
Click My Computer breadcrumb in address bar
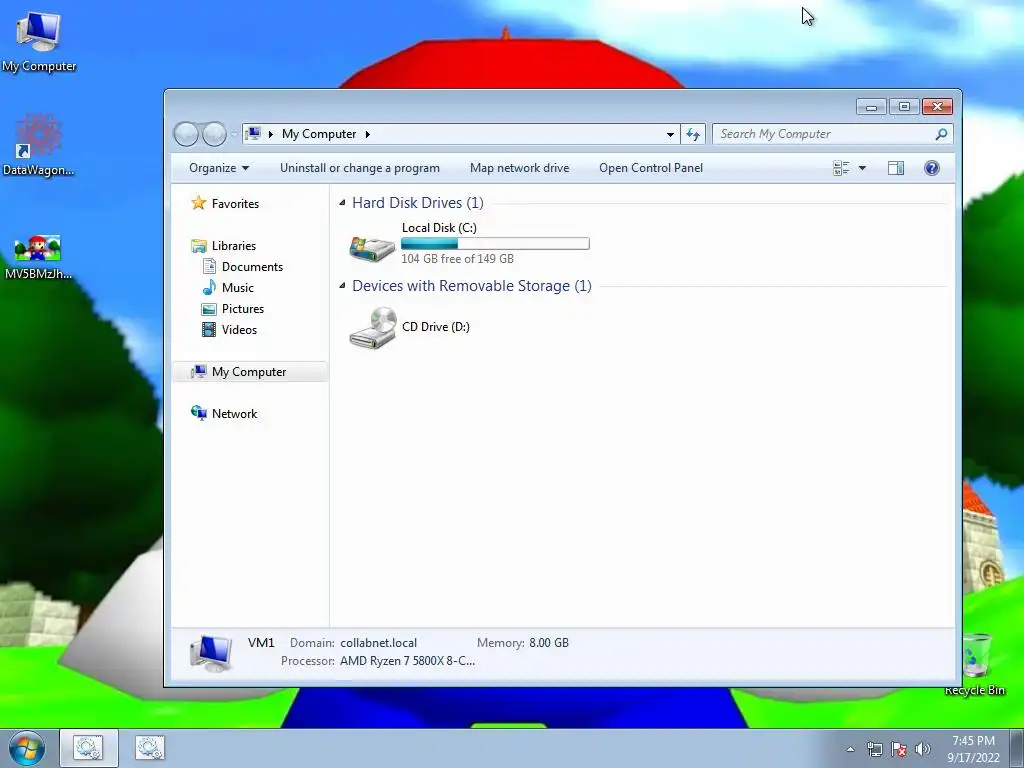tap(319, 134)
